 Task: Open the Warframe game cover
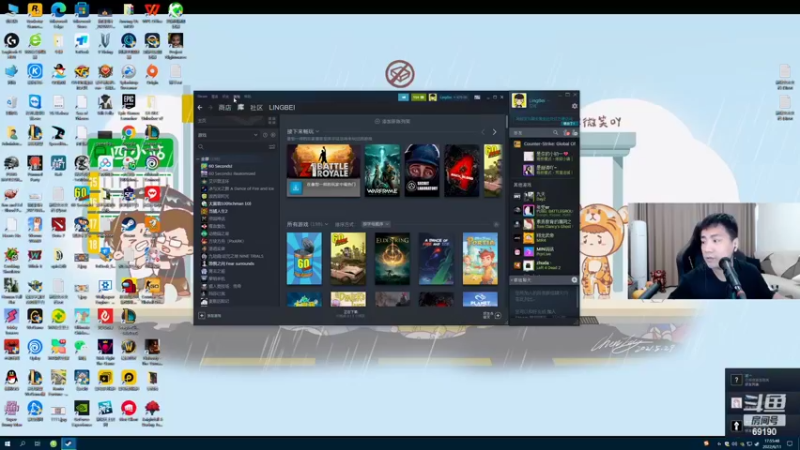[x=382, y=170]
